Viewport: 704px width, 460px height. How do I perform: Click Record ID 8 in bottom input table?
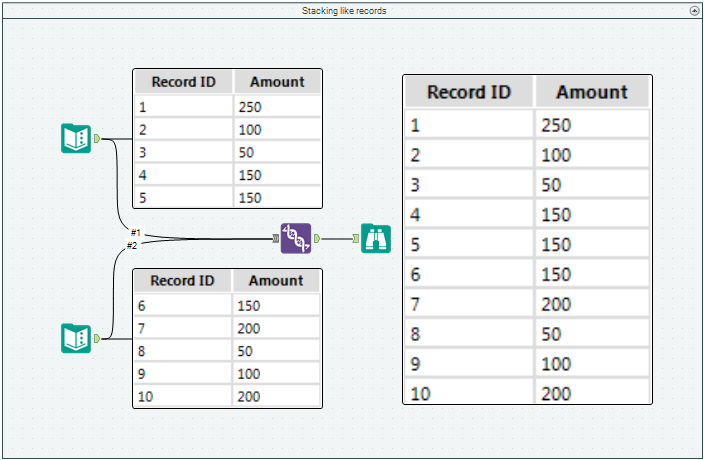[141, 351]
